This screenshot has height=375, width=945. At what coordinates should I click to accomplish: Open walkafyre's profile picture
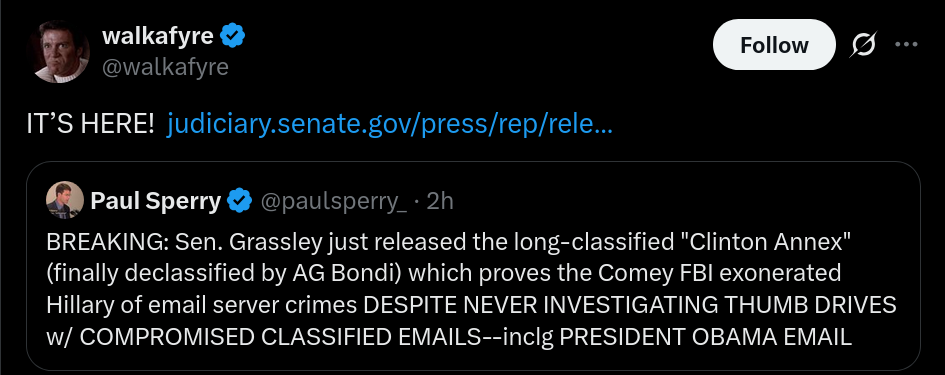tap(61, 51)
